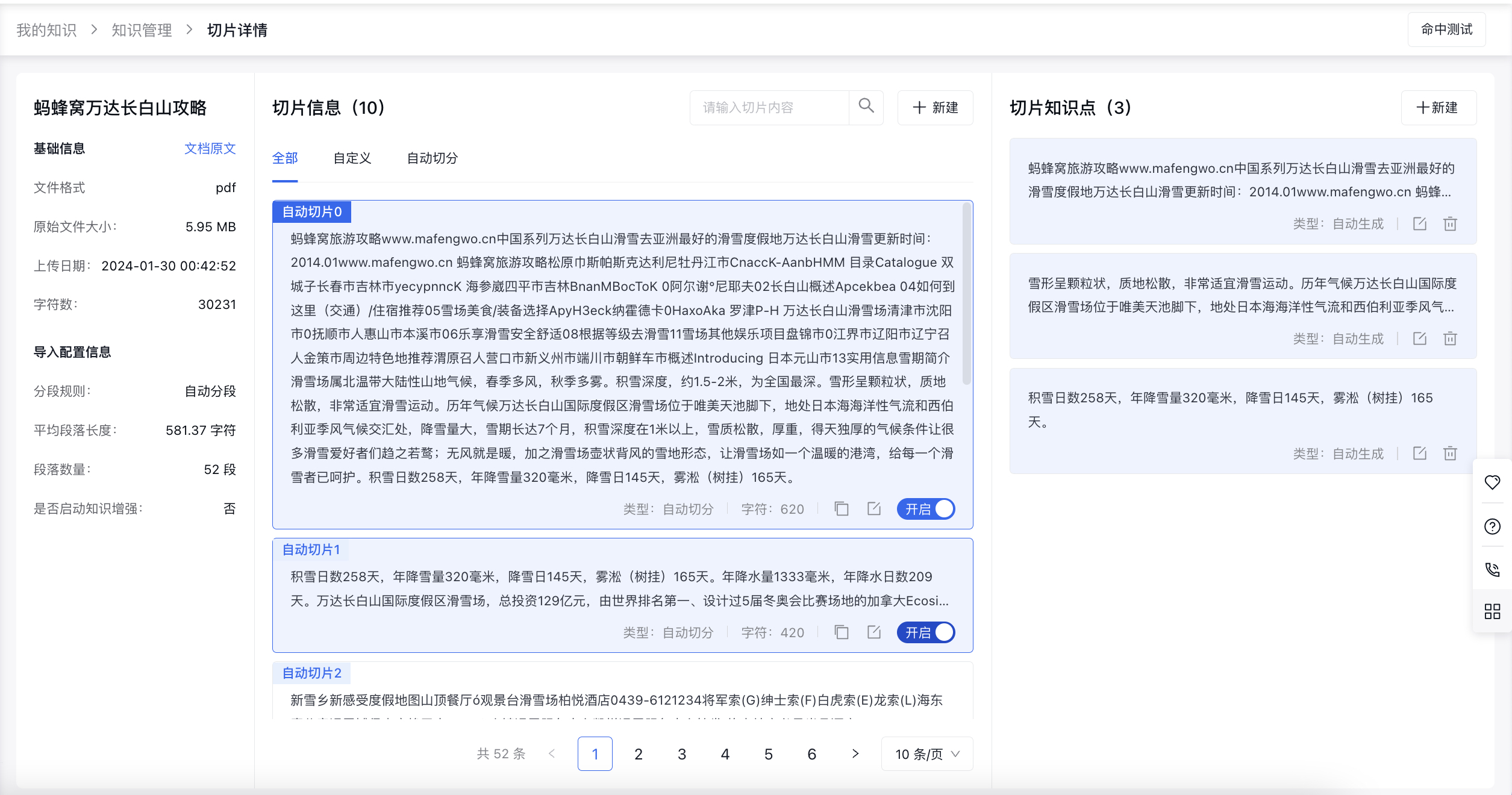The image size is (1512, 795).
Task: Open the grid apps sidebar icon
Action: 1492,612
